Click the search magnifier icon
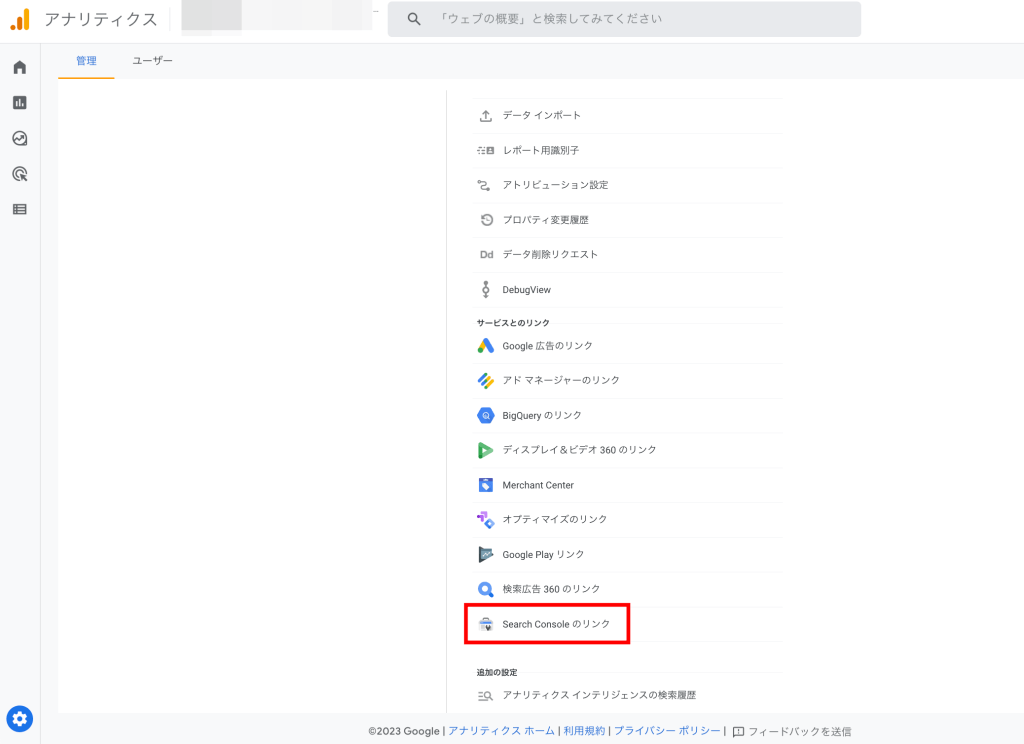This screenshot has height=744, width=1024. (x=414, y=19)
